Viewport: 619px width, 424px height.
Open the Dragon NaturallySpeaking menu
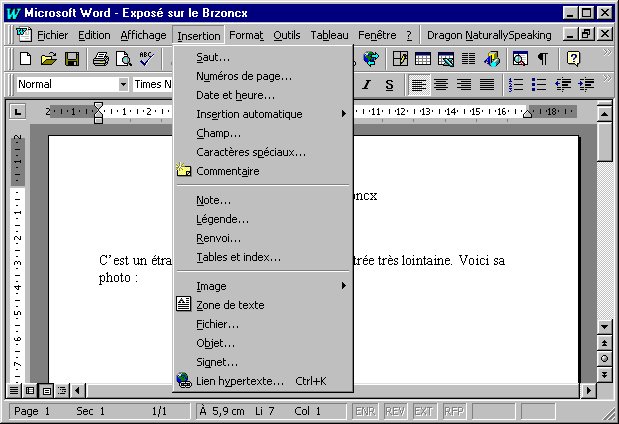coord(489,35)
